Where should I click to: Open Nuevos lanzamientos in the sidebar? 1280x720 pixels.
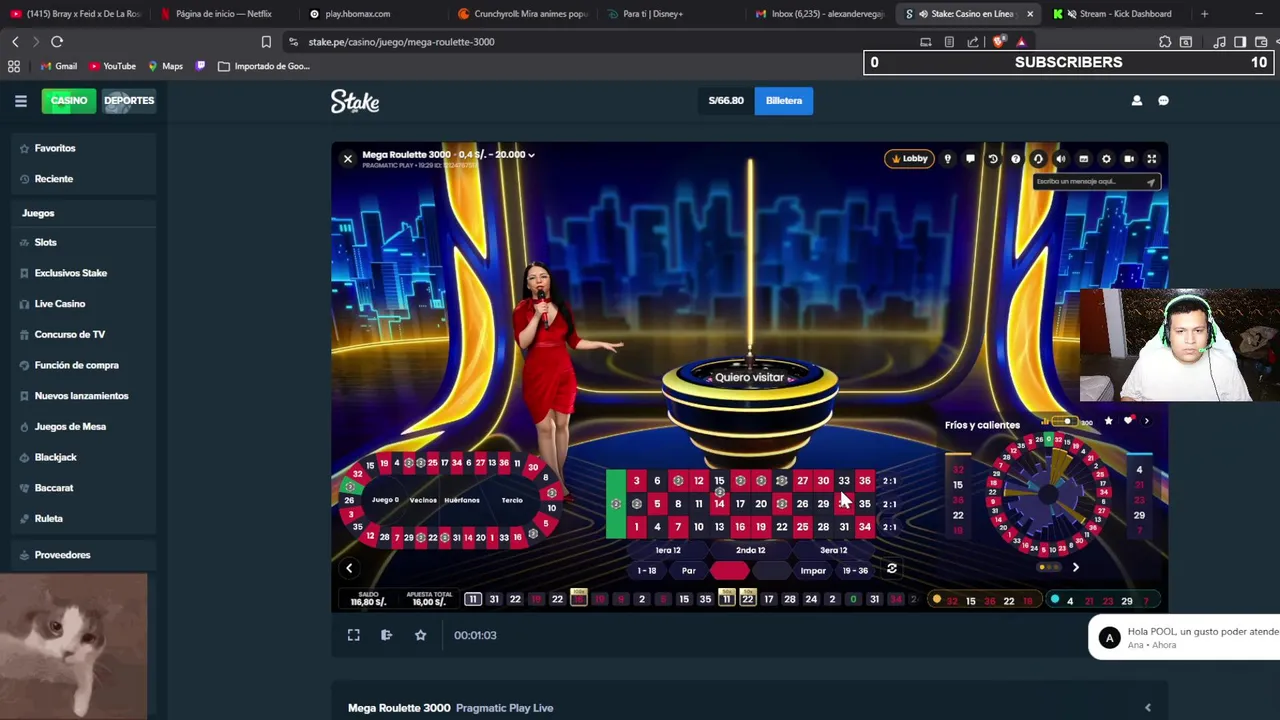[82, 396]
